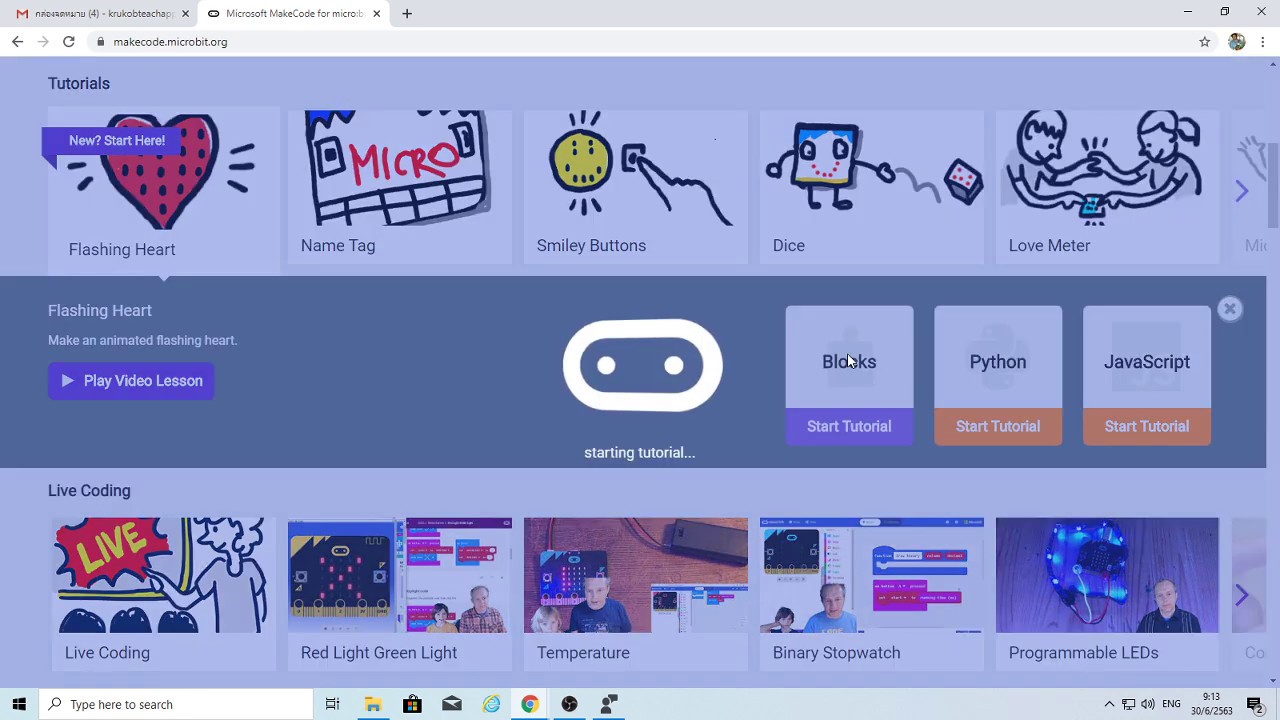Open Internet Explorer from the taskbar
1280x720 pixels.
click(491, 704)
